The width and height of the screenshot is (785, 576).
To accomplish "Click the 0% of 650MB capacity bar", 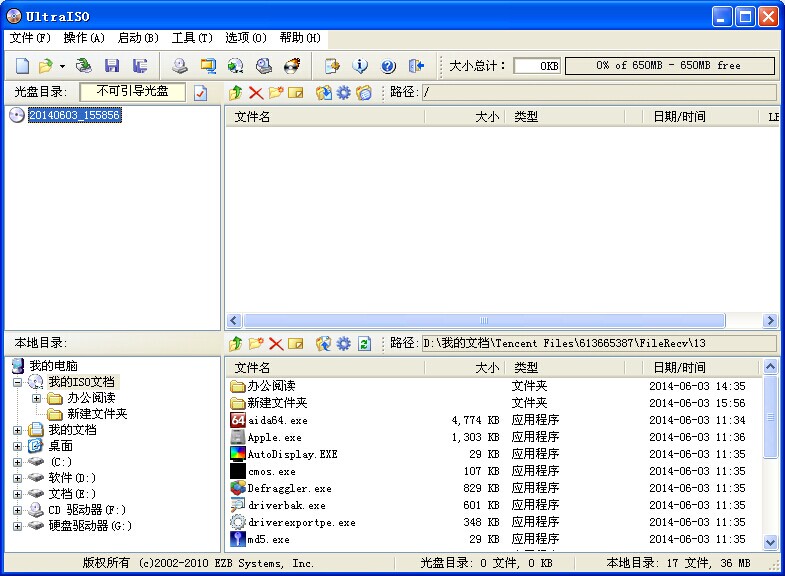I will (670, 66).
